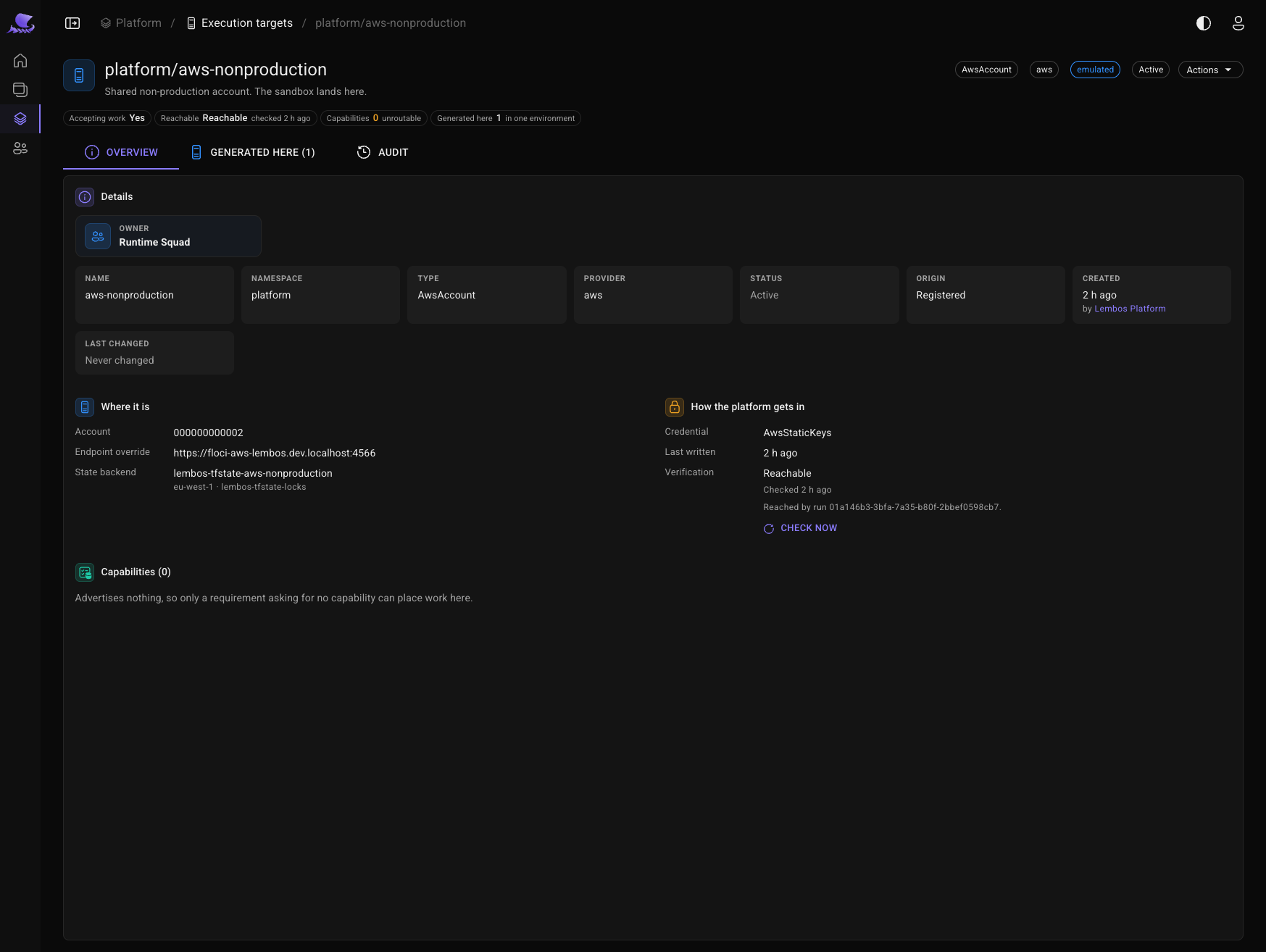Go to Execution targets breadcrumb
The height and width of the screenshot is (952, 1266).
[240, 23]
